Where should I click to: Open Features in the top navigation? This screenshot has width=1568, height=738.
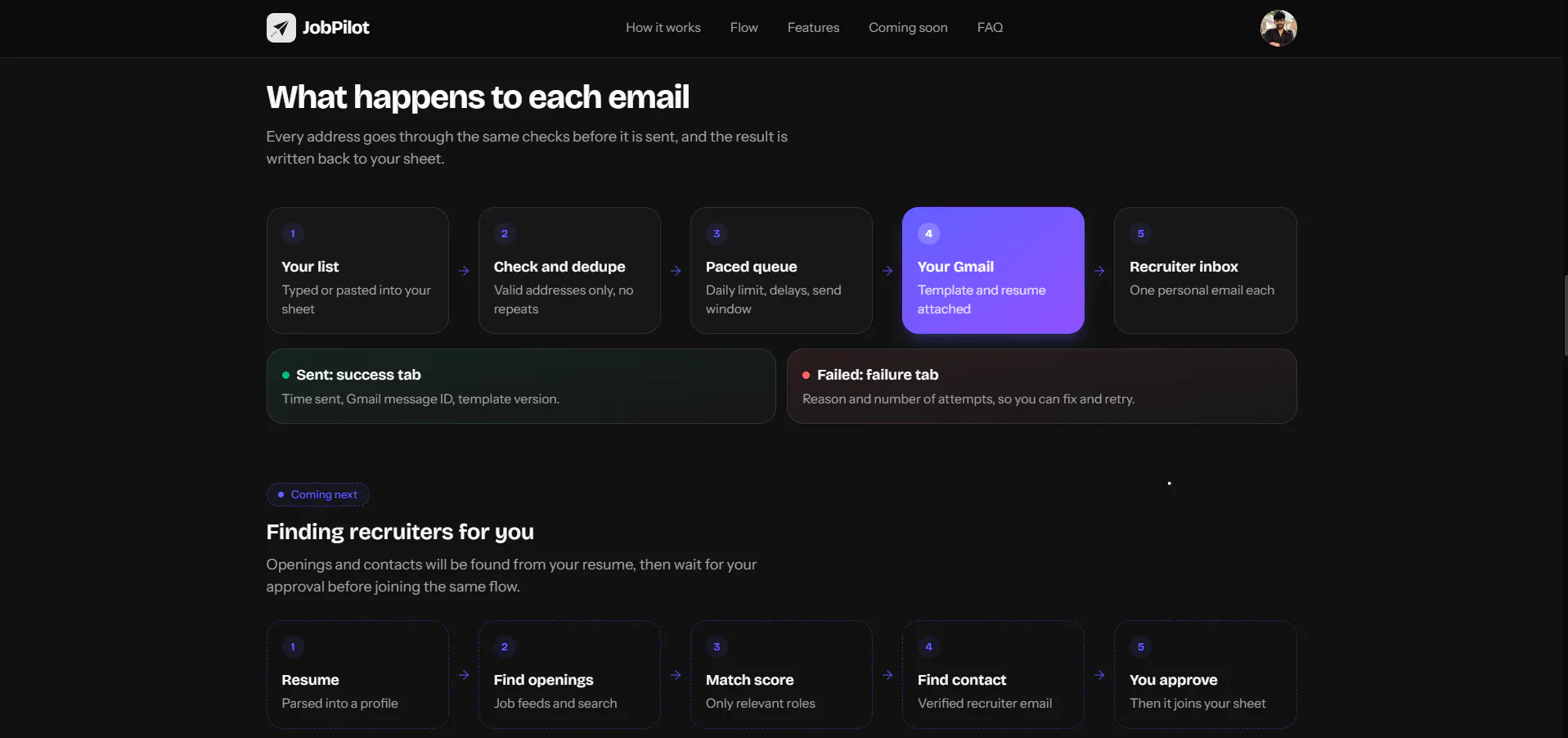[x=813, y=28]
